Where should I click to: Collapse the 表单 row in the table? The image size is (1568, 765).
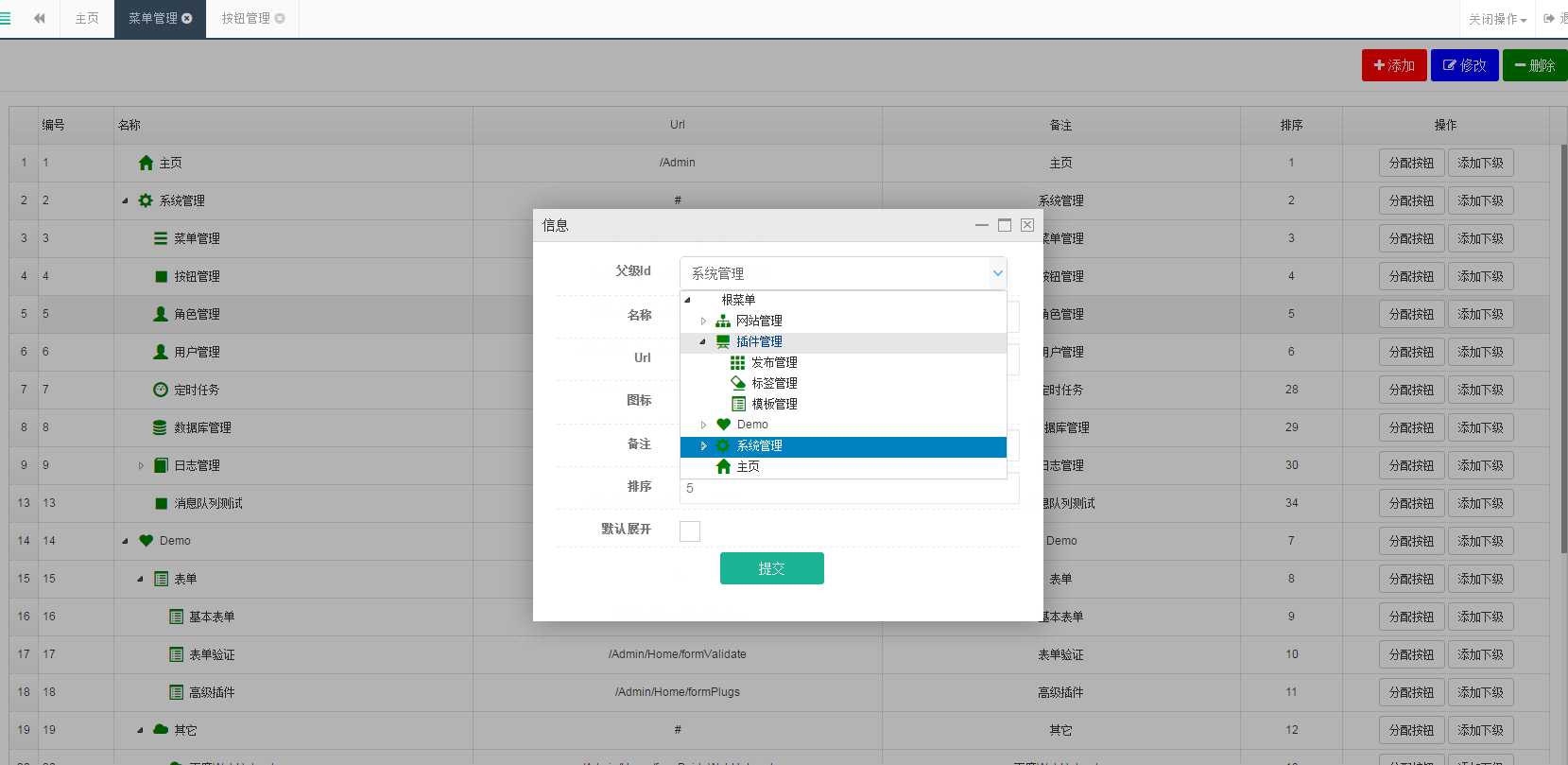[x=140, y=579]
